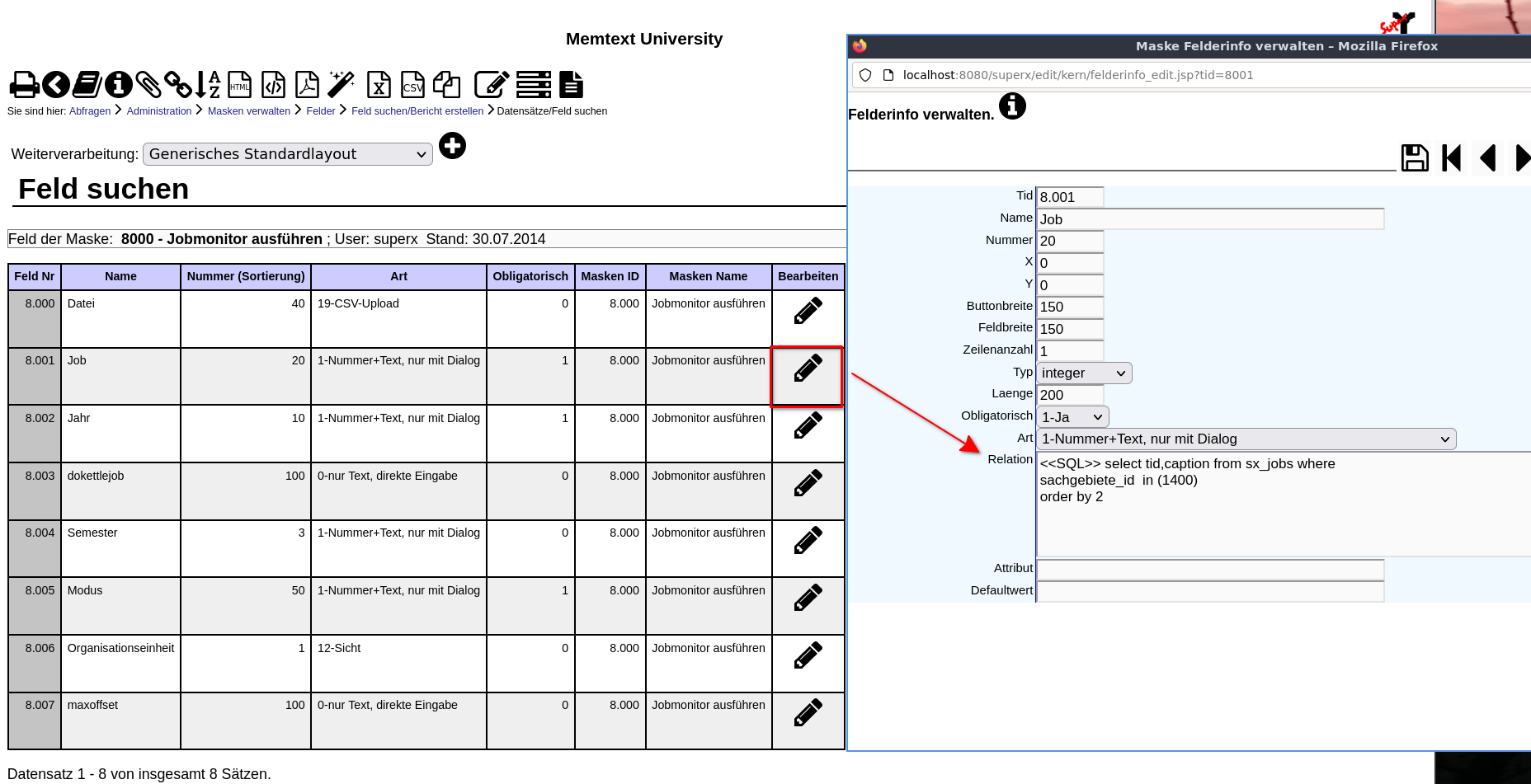Click the printer icon

click(24, 85)
